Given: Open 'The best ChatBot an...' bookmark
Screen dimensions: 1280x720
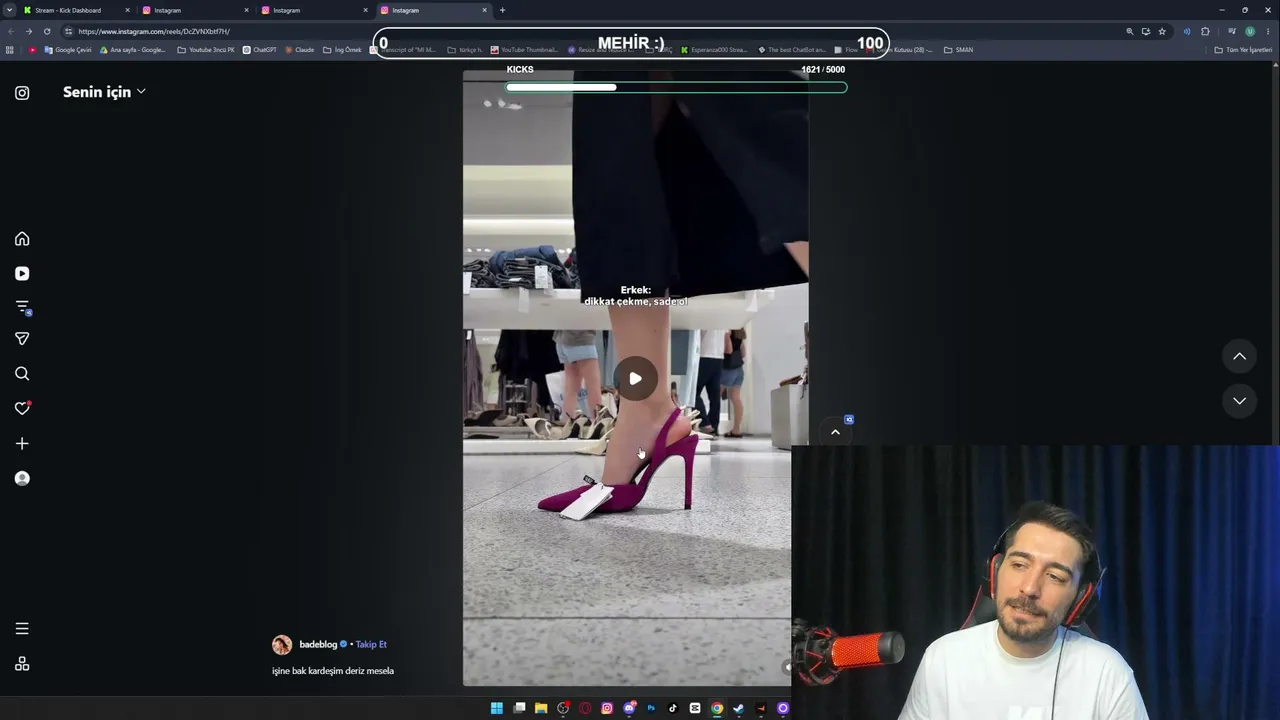Looking at the screenshot, I should pyautogui.click(x=792, y=50).
